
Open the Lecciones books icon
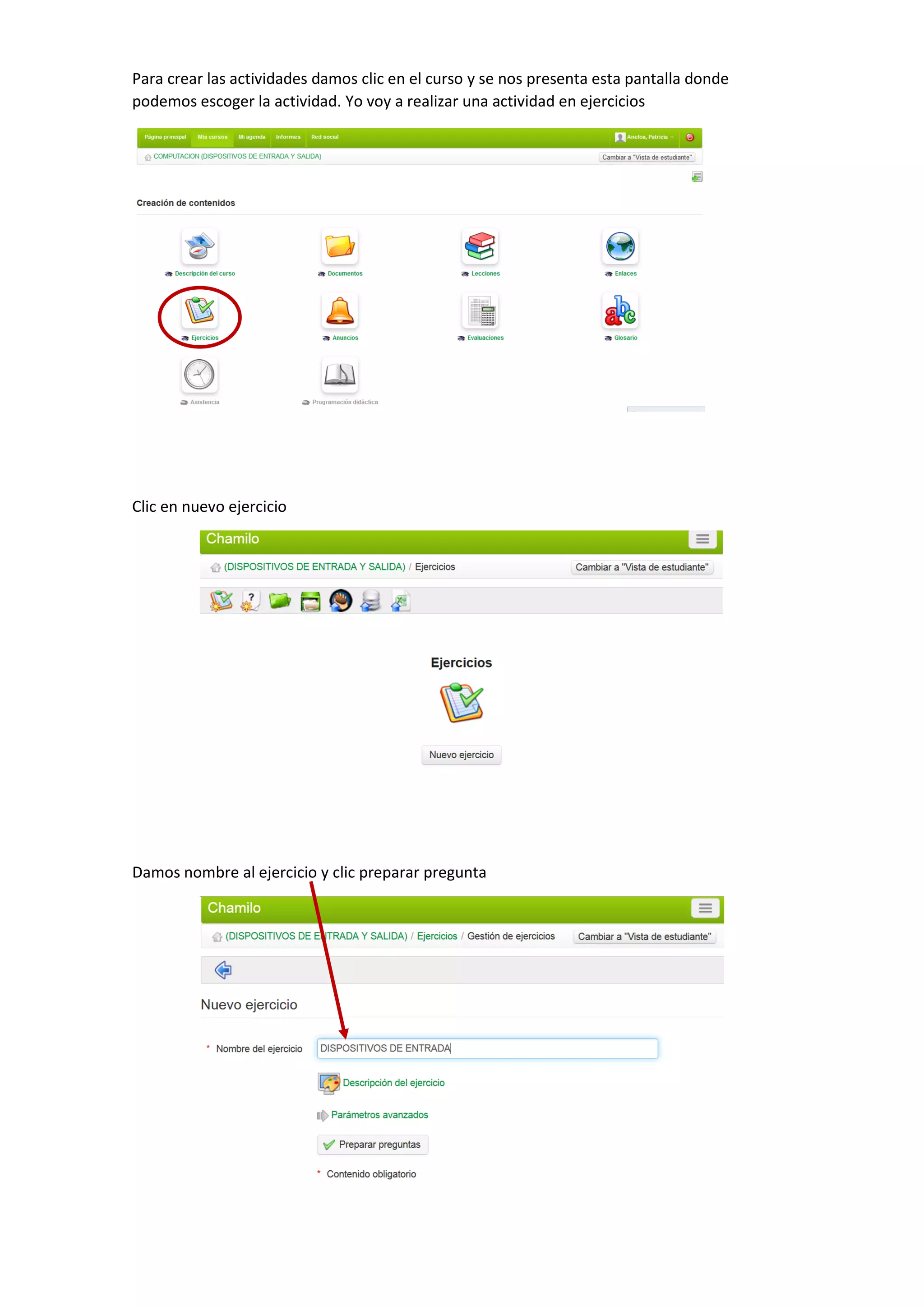[x=480, y=246]
